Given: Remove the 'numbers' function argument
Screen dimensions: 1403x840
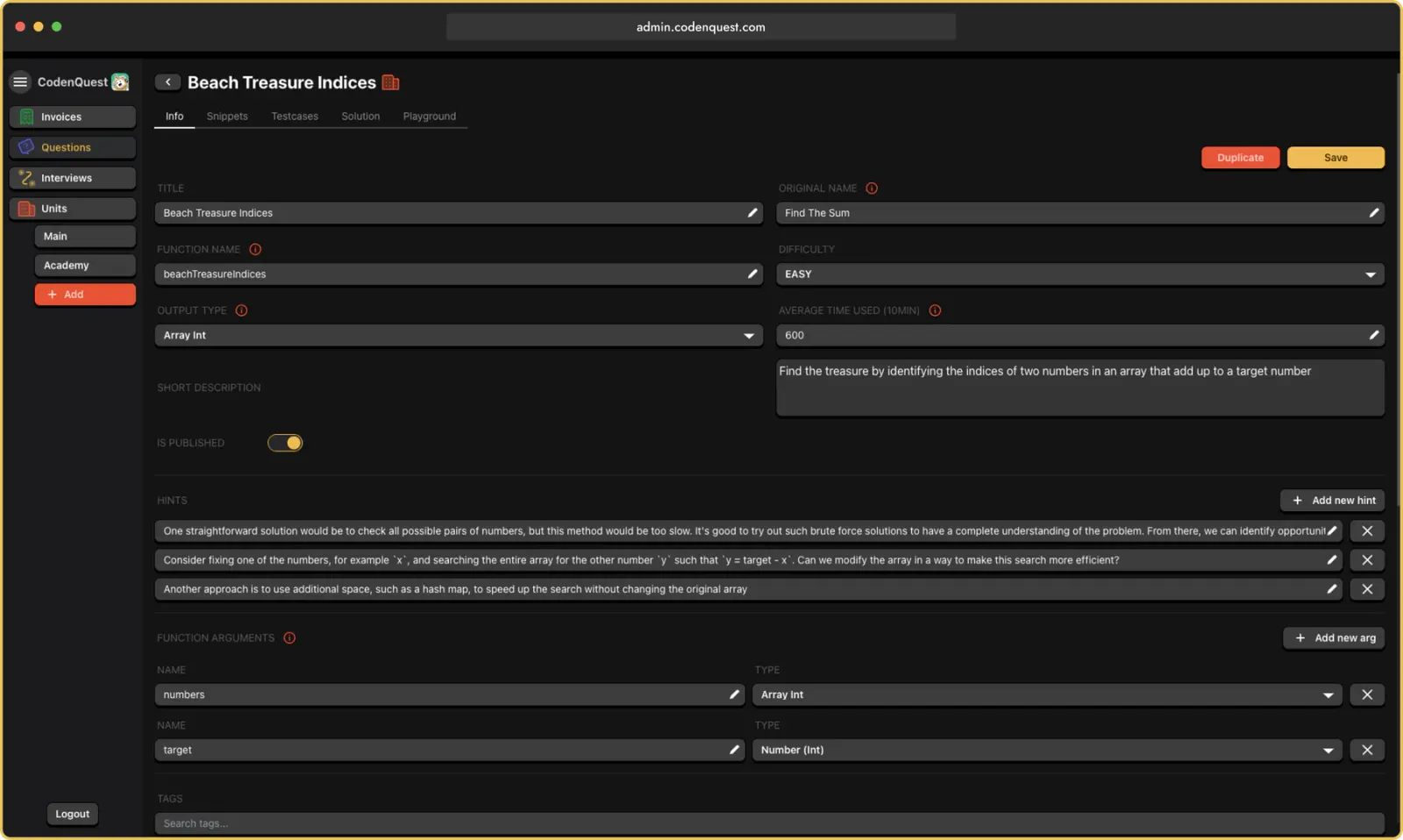Looking at the screenshot, I should (1367, 694).
